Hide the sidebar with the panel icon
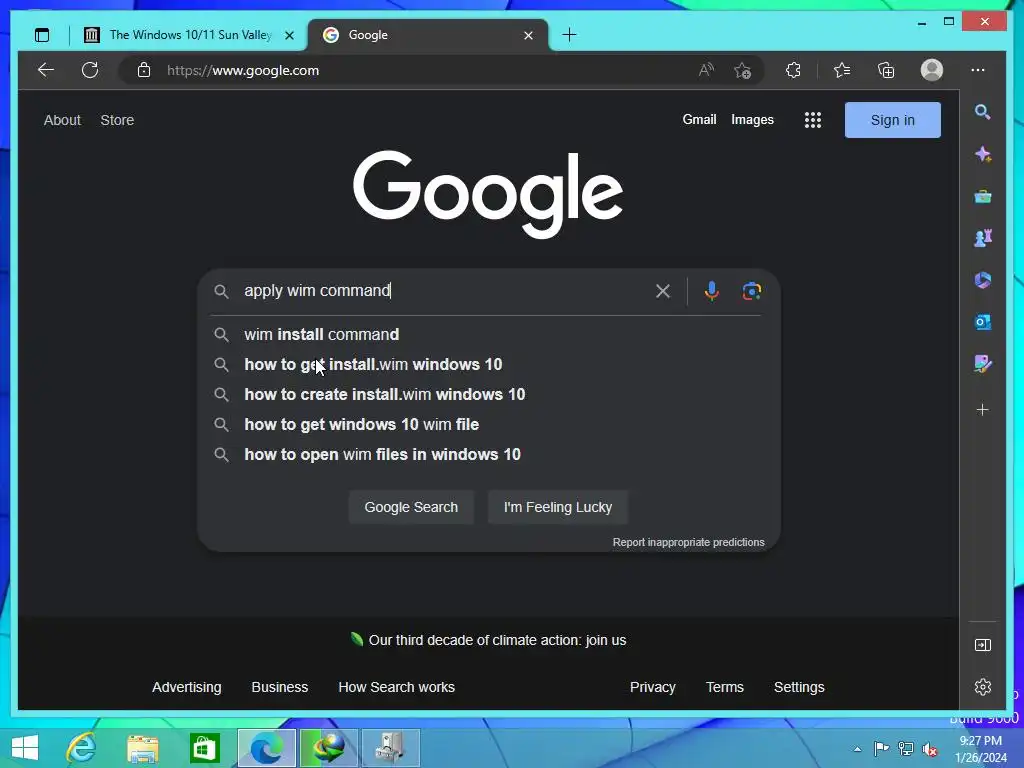1024x768 pixels. (x=983, y=645)
